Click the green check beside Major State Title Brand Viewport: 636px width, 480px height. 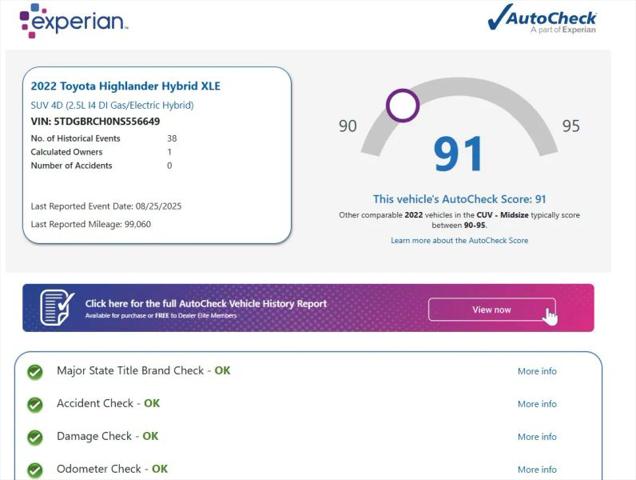tap(35, 372)
